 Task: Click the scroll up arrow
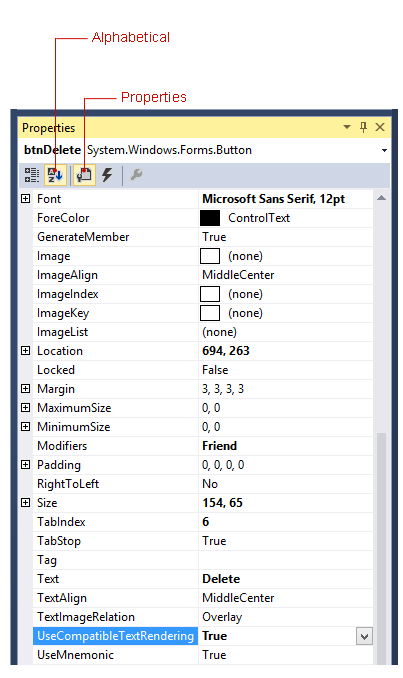click(381, 198)
